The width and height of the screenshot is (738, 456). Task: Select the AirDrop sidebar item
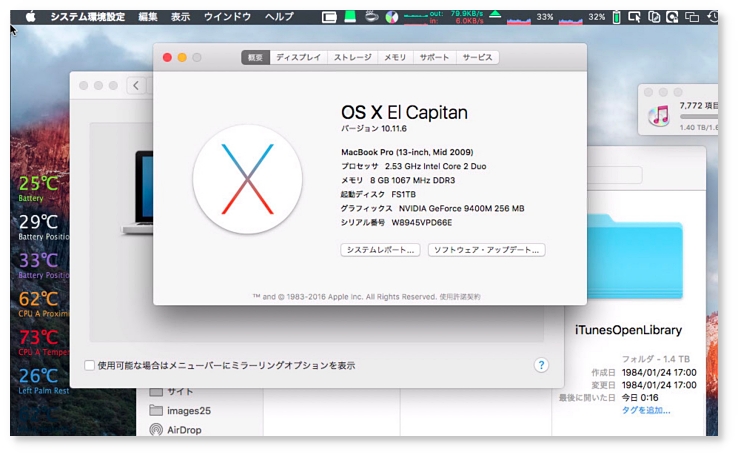coord(183,429)
